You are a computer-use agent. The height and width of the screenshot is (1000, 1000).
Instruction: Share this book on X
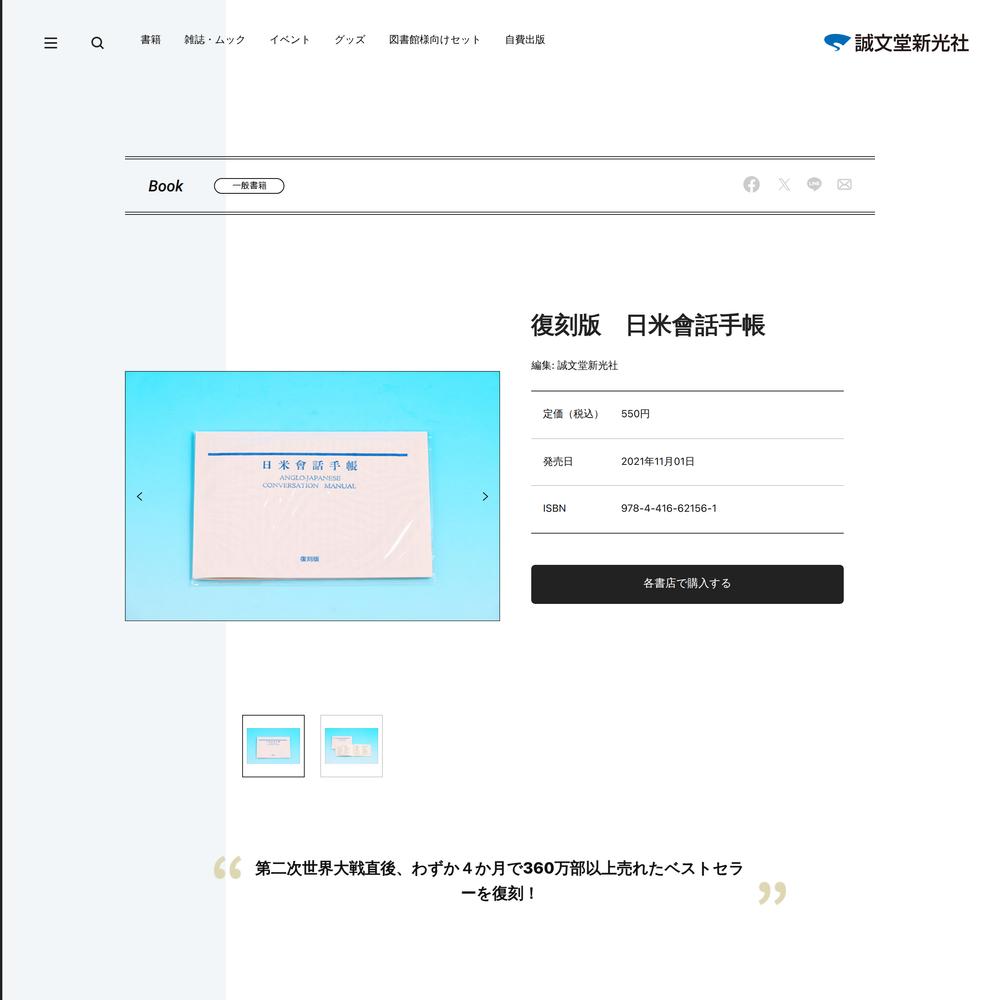click(784, 184)
